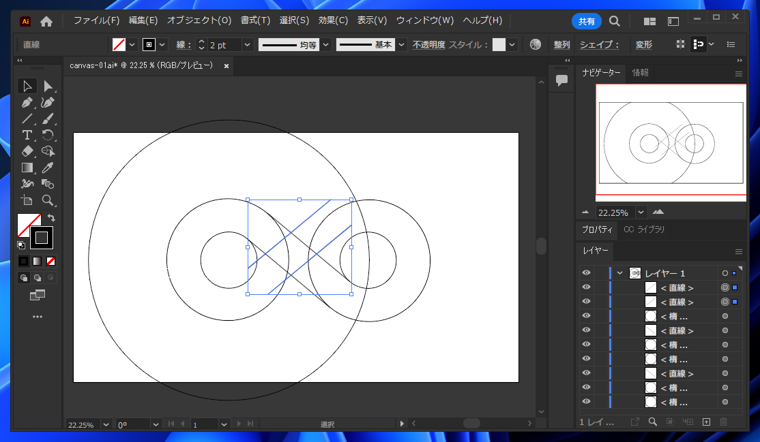Hide the bottom <楕…> sublayer
The height and width of the screenshot is (442, 760).
click(x=586, y=402)
